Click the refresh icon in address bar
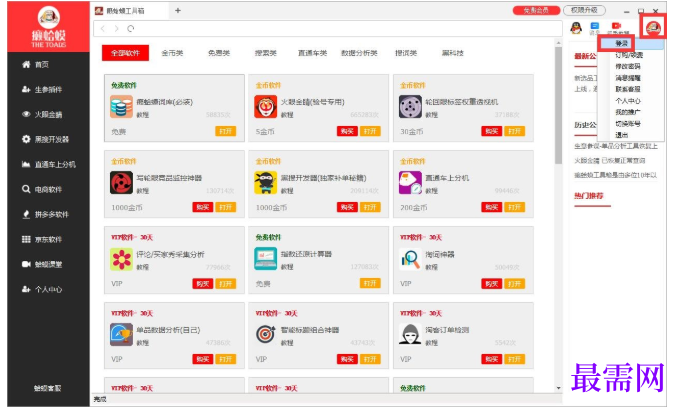This screenshot has height=409, width=683. pos(131,29)
